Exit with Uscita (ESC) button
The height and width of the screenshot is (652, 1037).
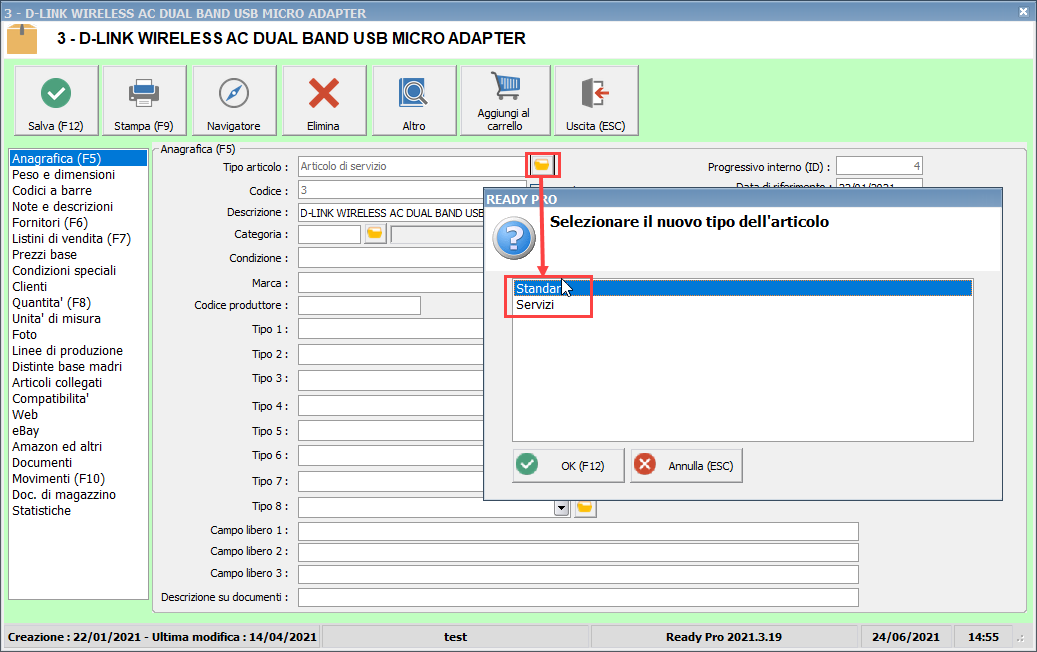click(x=596, y=101)
